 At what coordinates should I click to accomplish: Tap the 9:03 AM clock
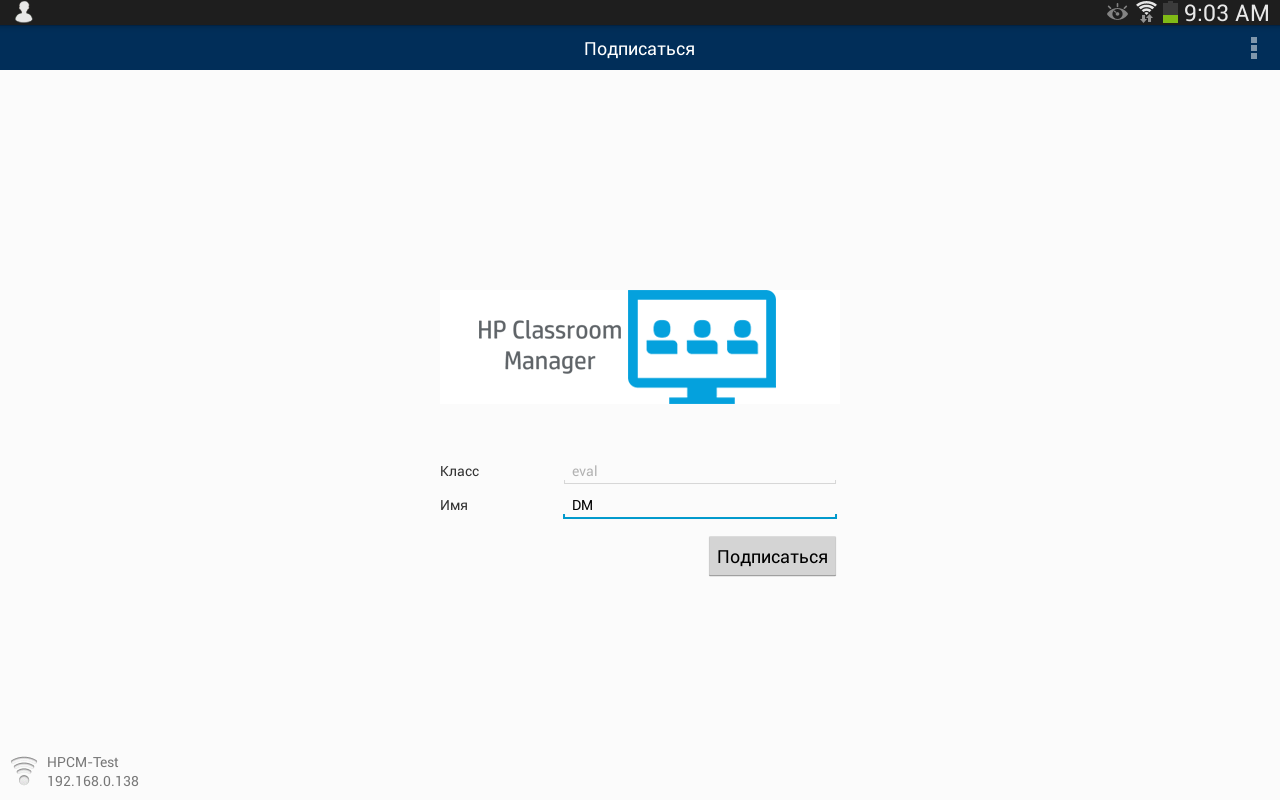(1226, 13)
